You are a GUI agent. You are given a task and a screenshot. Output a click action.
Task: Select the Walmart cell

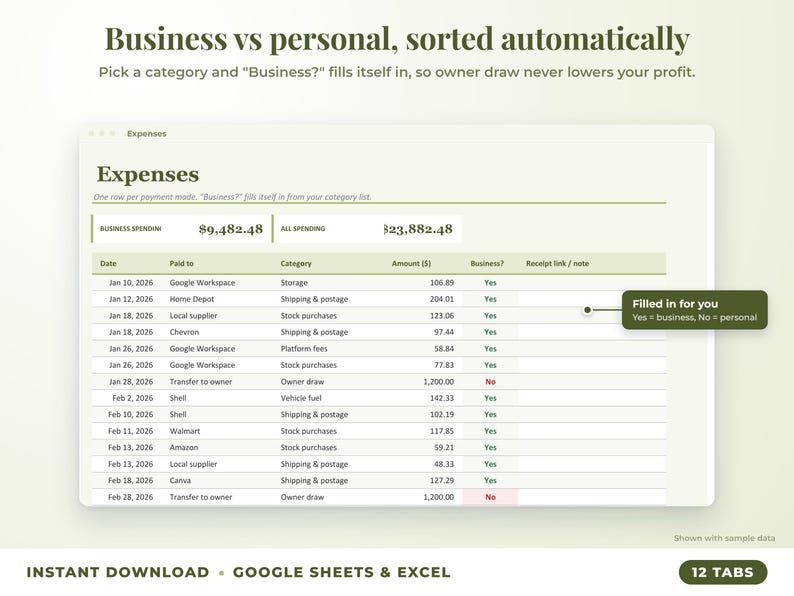[184, 431]
